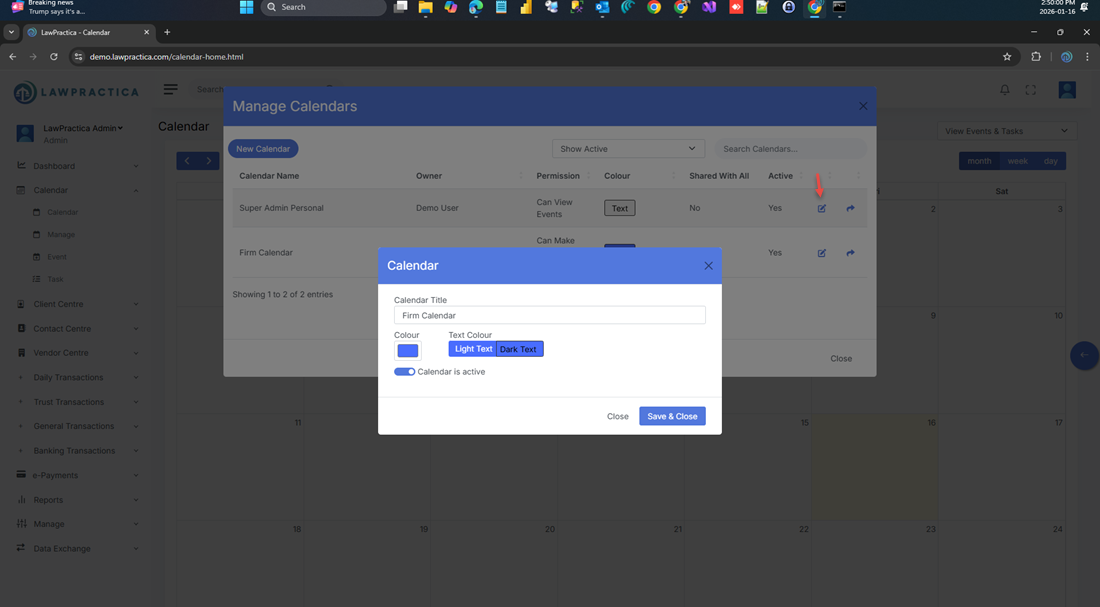Click the notification bell icon
The image size is (1100, 607).
(1005, 90)
